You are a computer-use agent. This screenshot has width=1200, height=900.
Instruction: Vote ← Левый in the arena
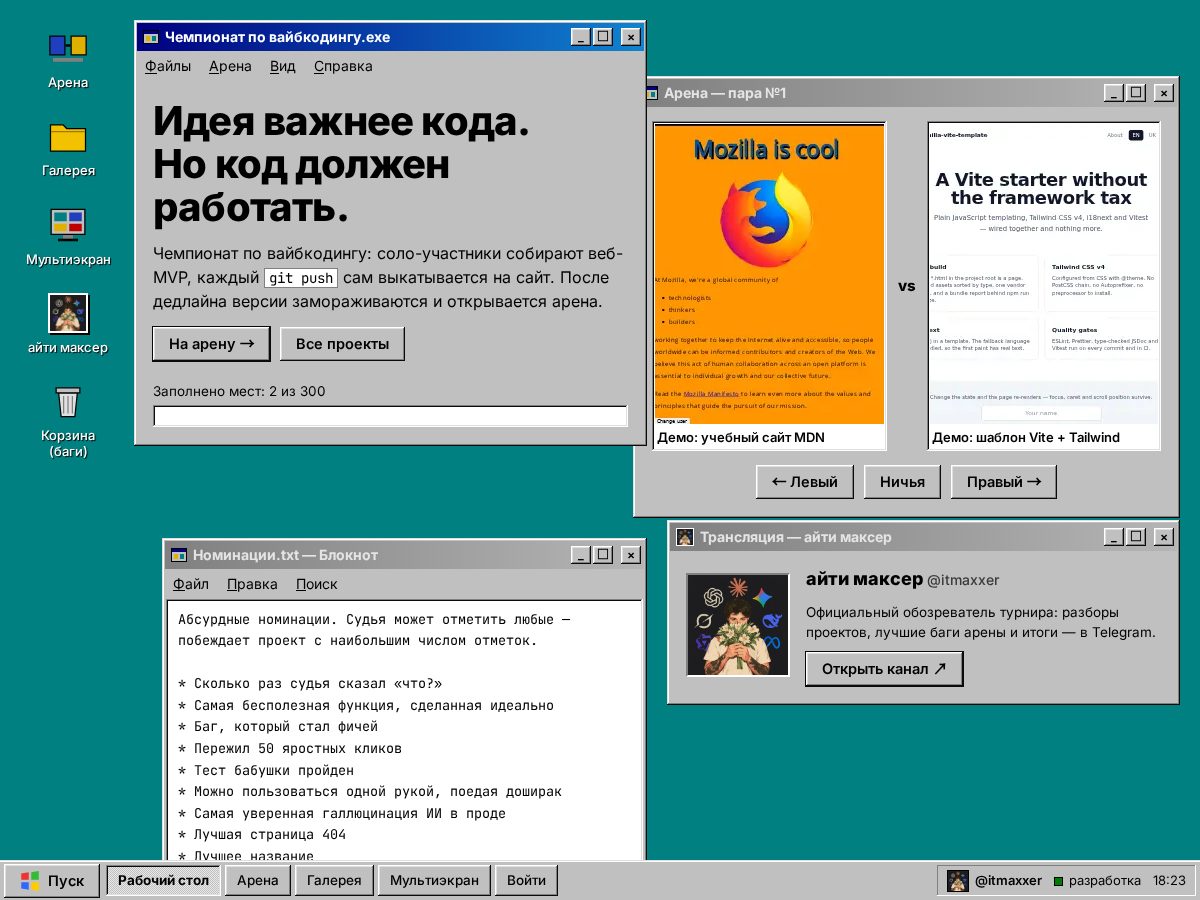pos(804,482)
